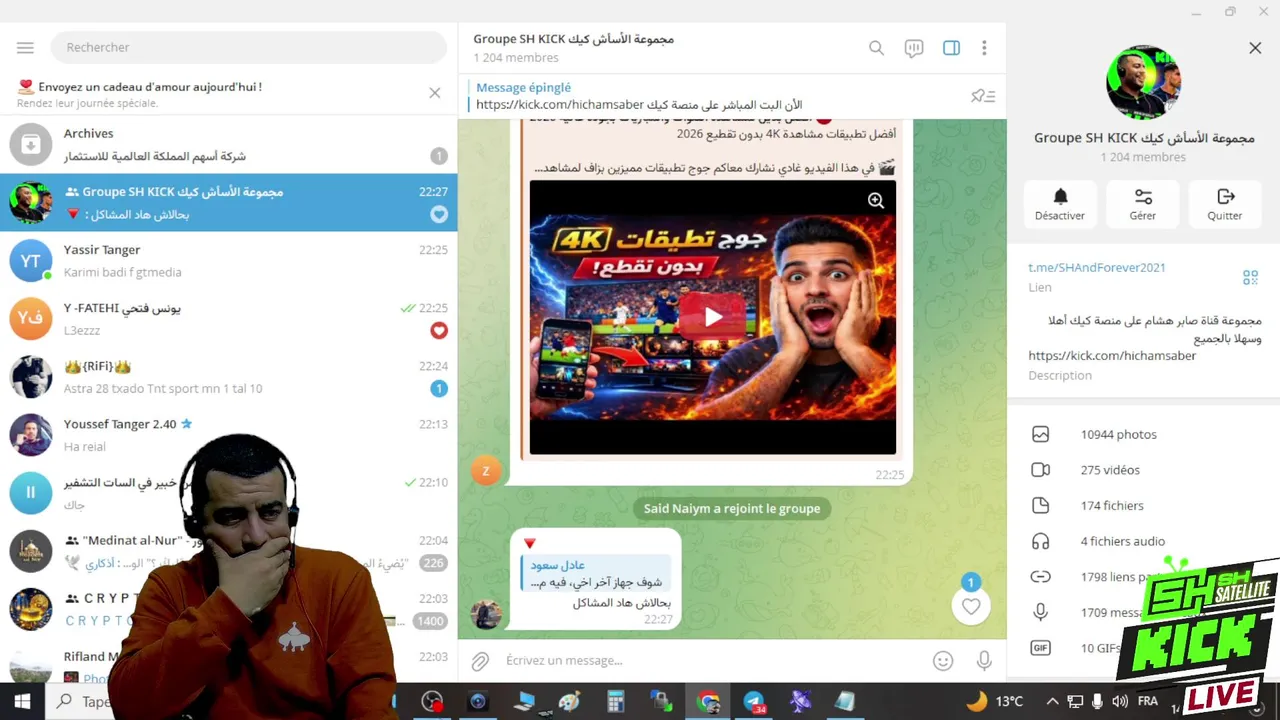Click the quoted reply from عادل سعود
Image resolution: width=1280 pixels, height=720 pixels.
pos(595,574)
